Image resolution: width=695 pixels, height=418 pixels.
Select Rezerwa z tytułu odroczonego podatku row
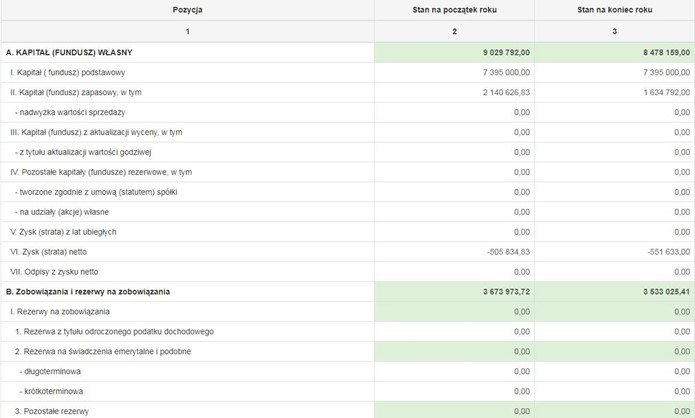(x=348, y=332)
